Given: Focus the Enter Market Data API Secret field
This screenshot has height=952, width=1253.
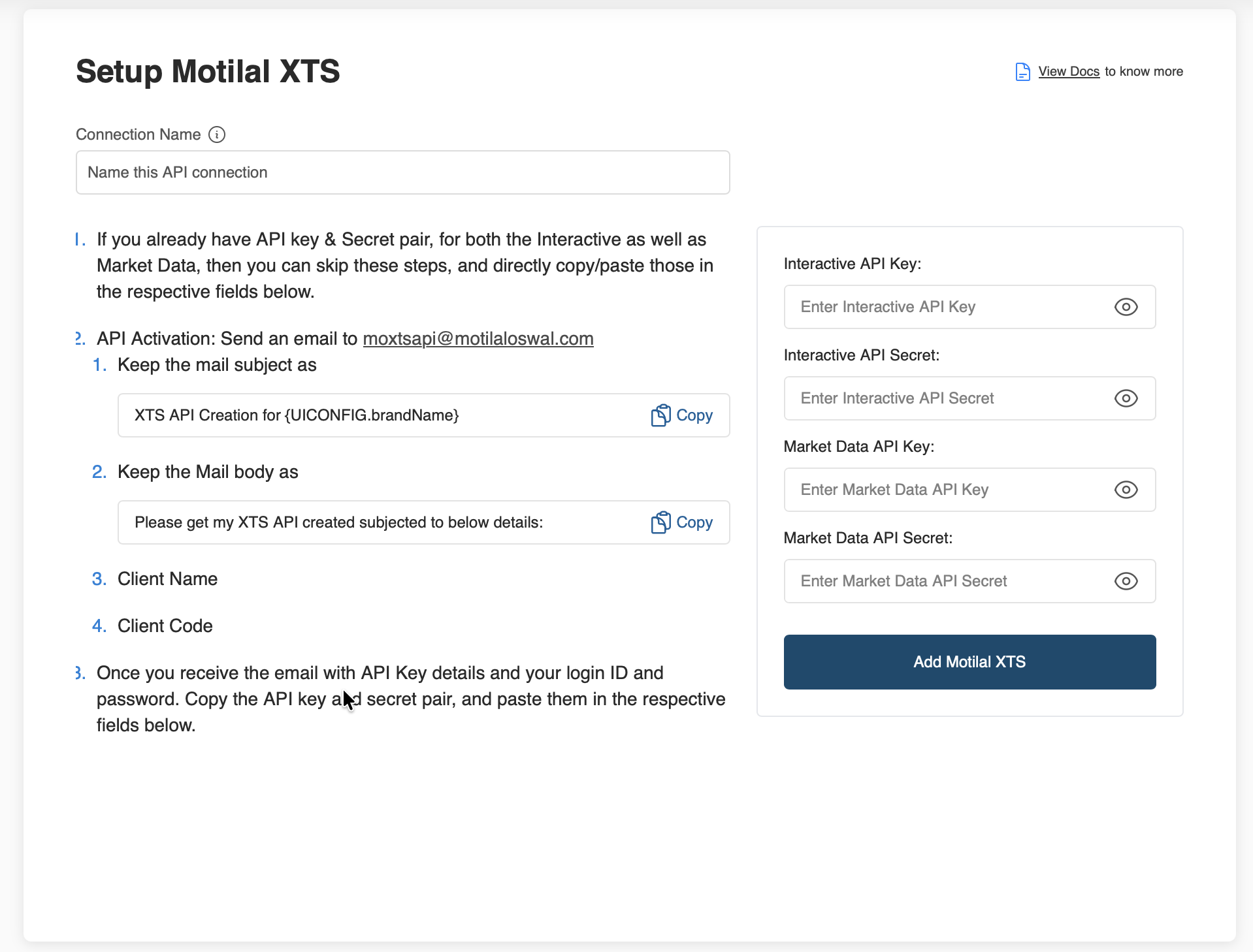Looking at the screenshot, I should tap(947, 581).
